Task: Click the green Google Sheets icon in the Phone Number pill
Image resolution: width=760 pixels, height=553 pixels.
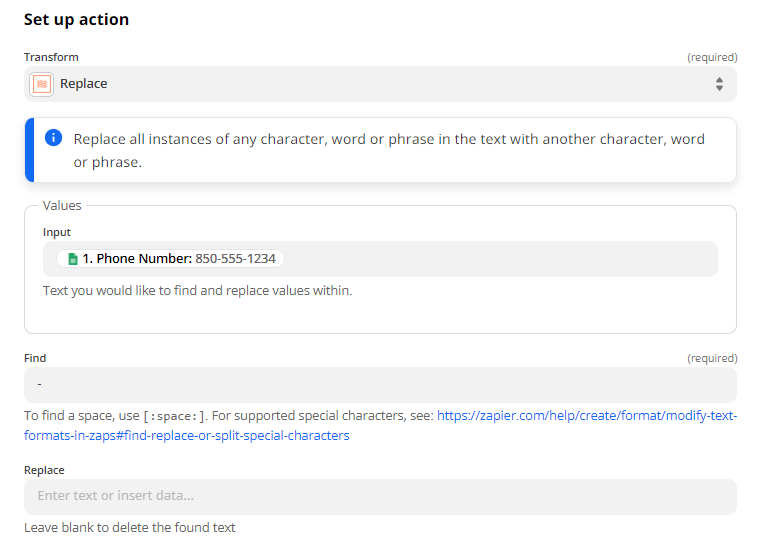Action: tap(73, 259)
